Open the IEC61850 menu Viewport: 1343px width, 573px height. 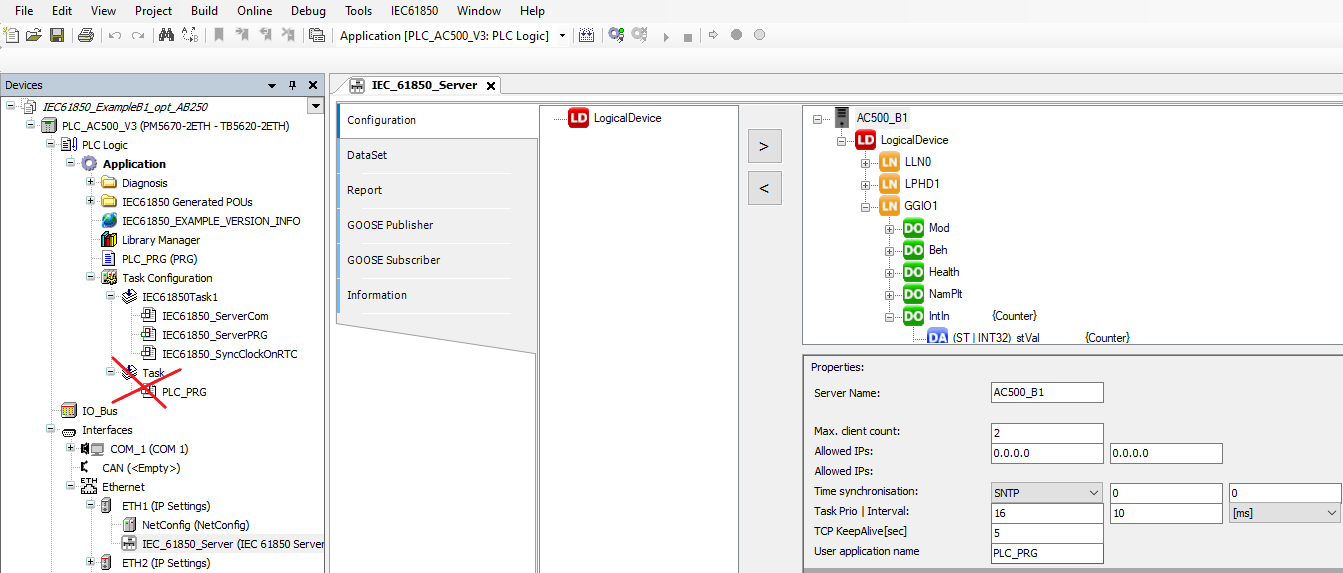(414, 11)
